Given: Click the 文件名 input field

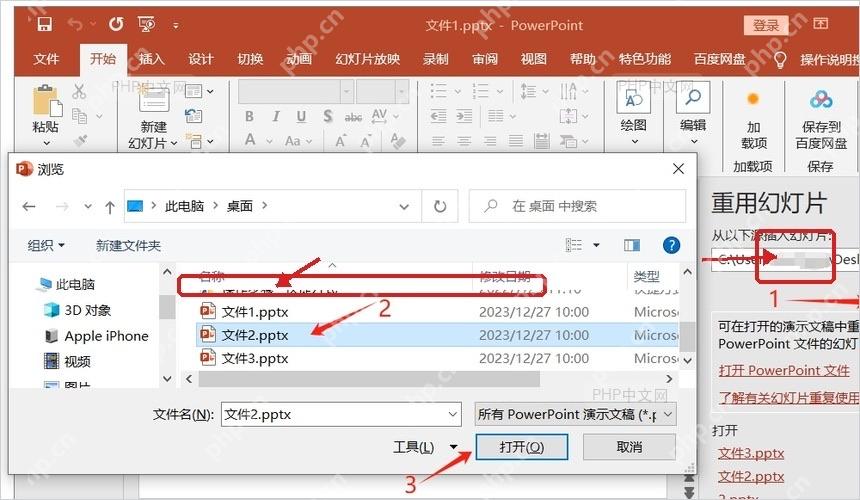Looking at the screenshot, I should [x=341, y=414].
